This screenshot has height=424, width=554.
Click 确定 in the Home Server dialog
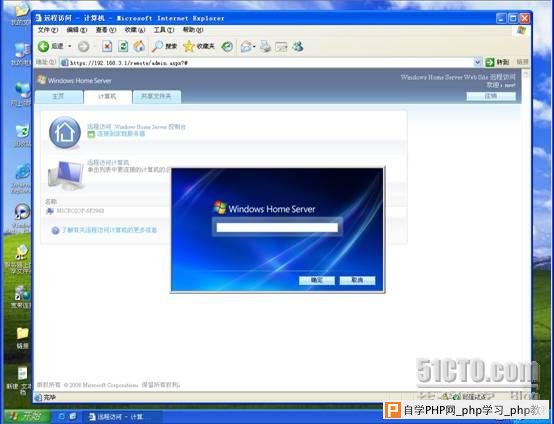tap(317, 280)
